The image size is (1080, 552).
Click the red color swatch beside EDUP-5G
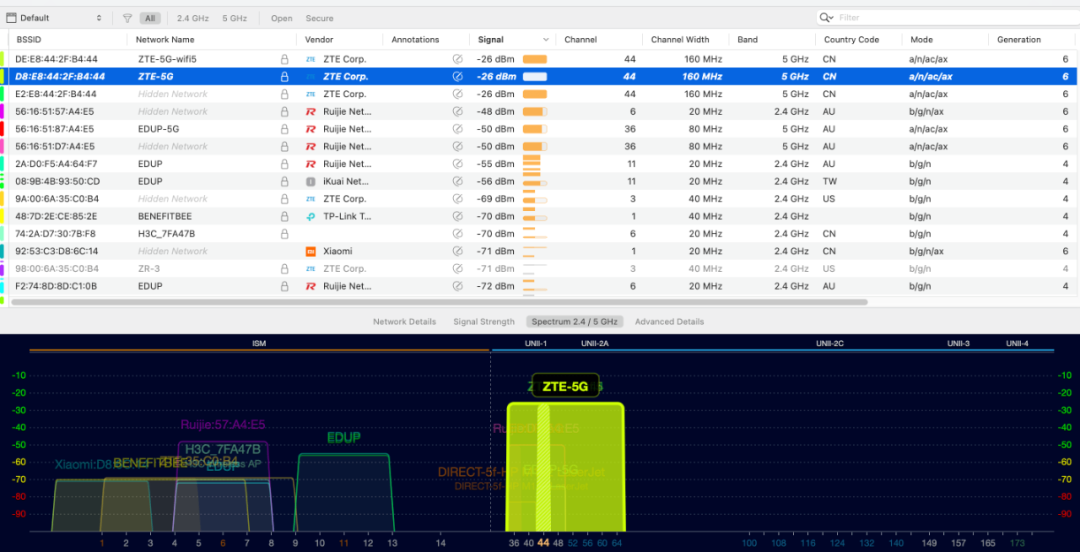coord(3,129)
